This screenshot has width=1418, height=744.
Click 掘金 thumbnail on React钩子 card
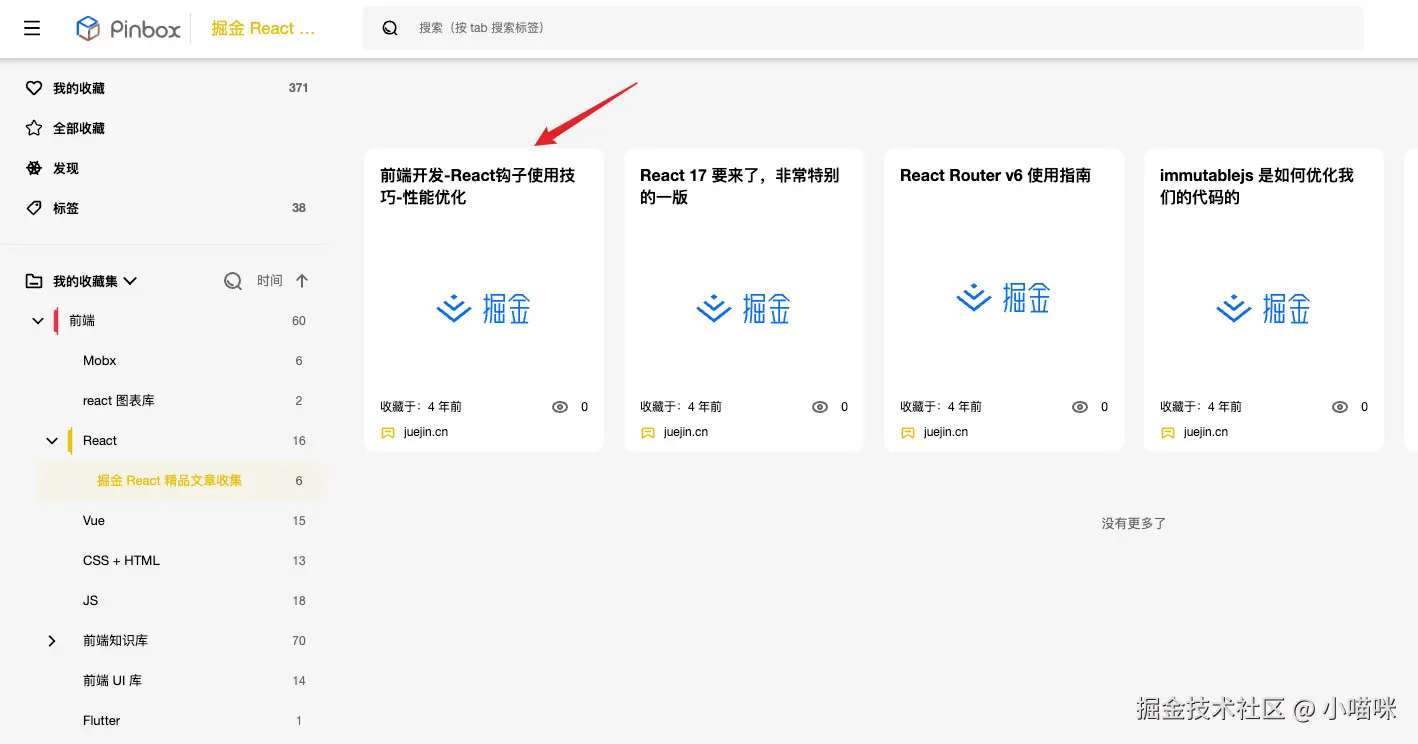[484, 308]
